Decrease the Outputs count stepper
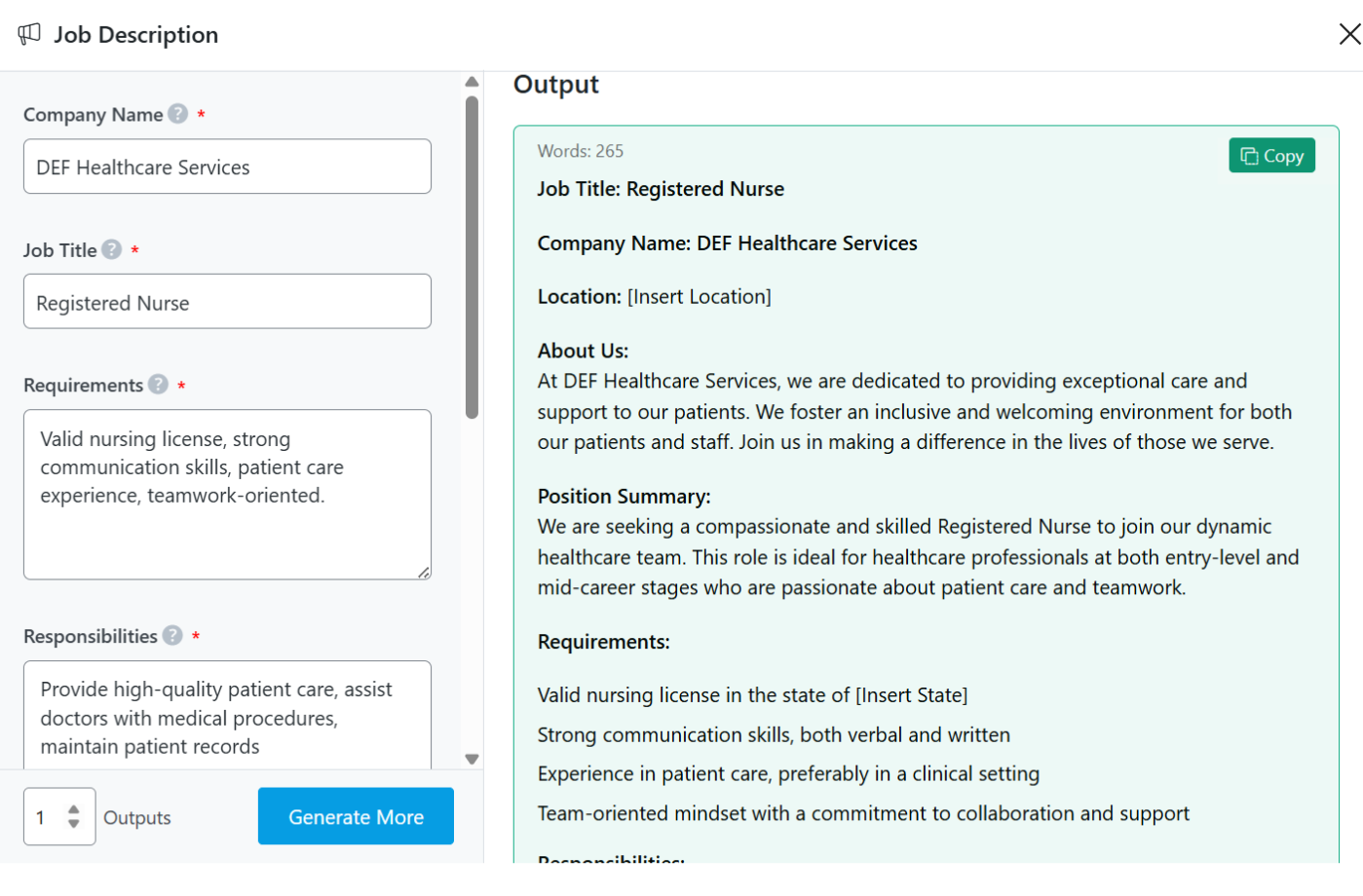Viewport: 1363px width, 896px height. coord(74,824)
